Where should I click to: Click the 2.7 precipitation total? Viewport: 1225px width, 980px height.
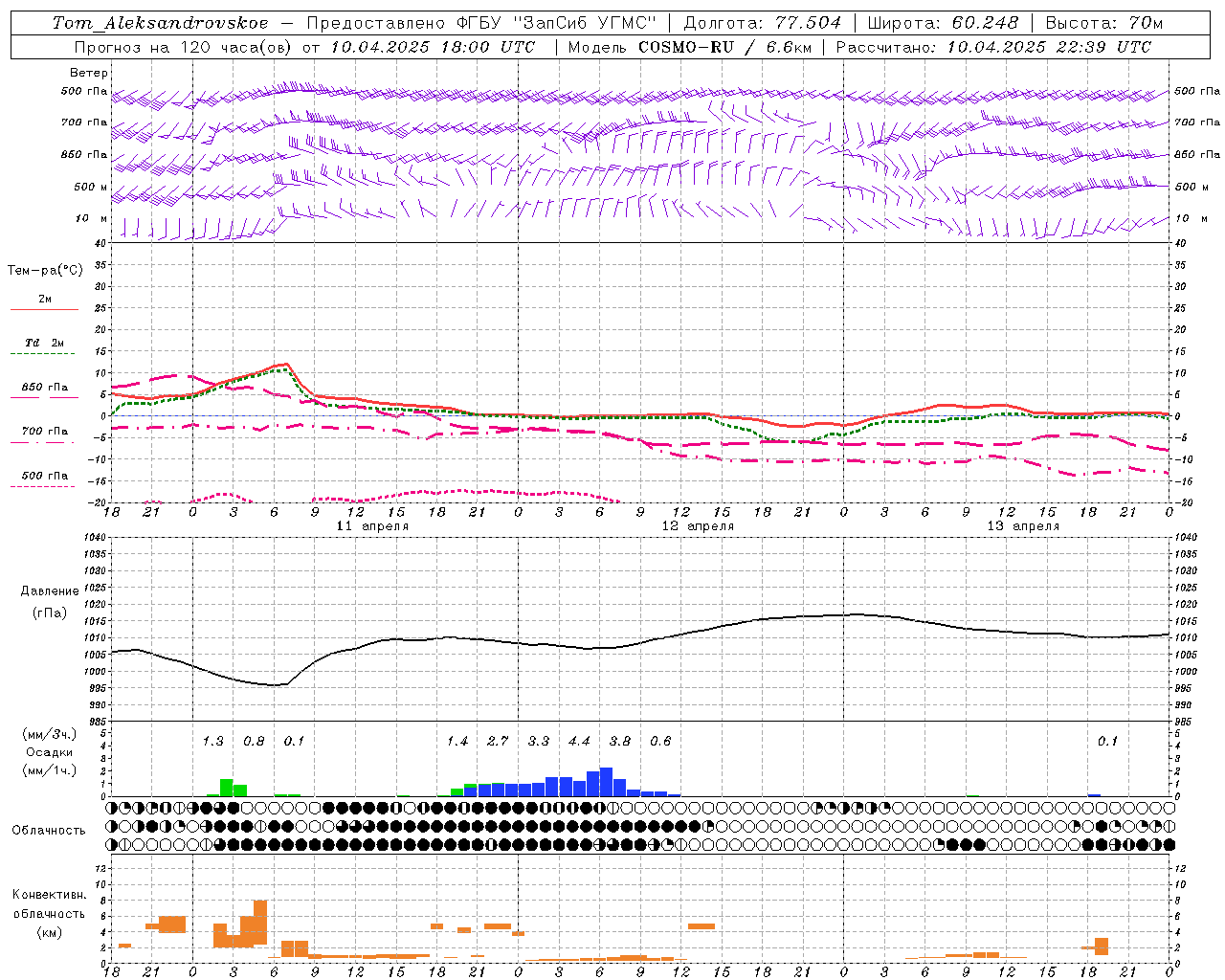(498, 741)
